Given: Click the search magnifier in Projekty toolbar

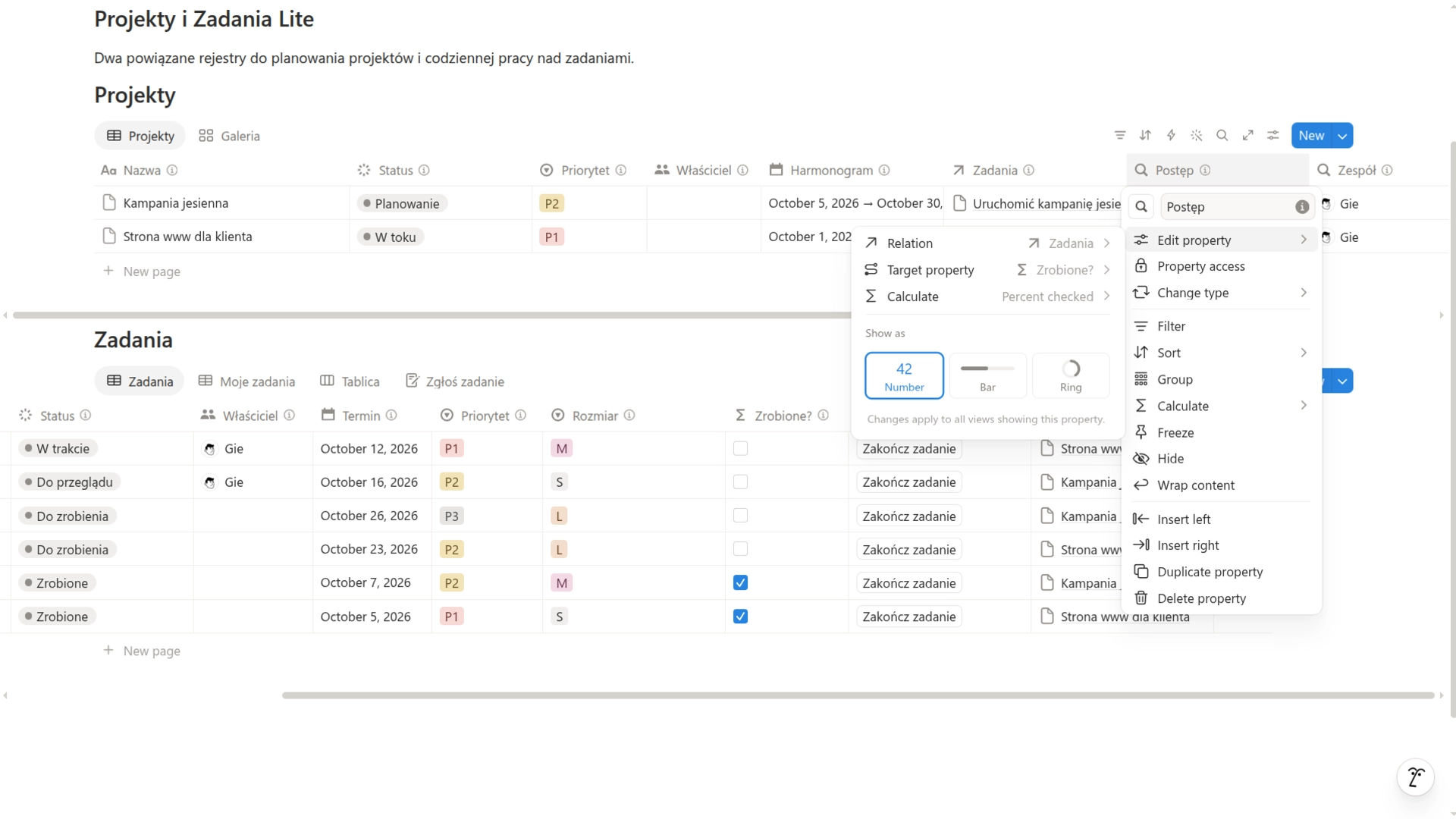Looking at the screenshot, I should point(1222,135).
